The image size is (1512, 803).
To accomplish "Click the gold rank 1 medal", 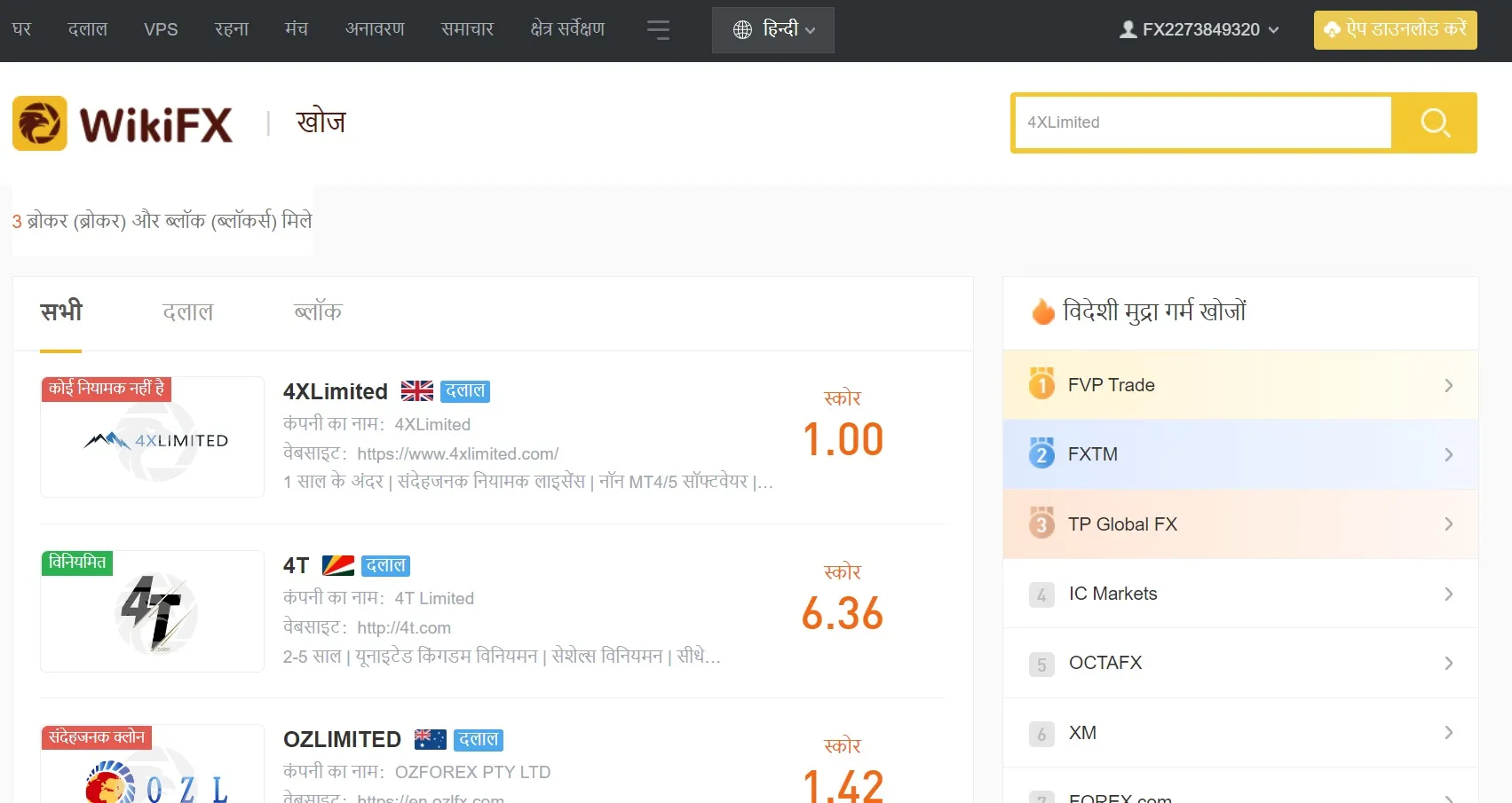I will coord(1041,383).
